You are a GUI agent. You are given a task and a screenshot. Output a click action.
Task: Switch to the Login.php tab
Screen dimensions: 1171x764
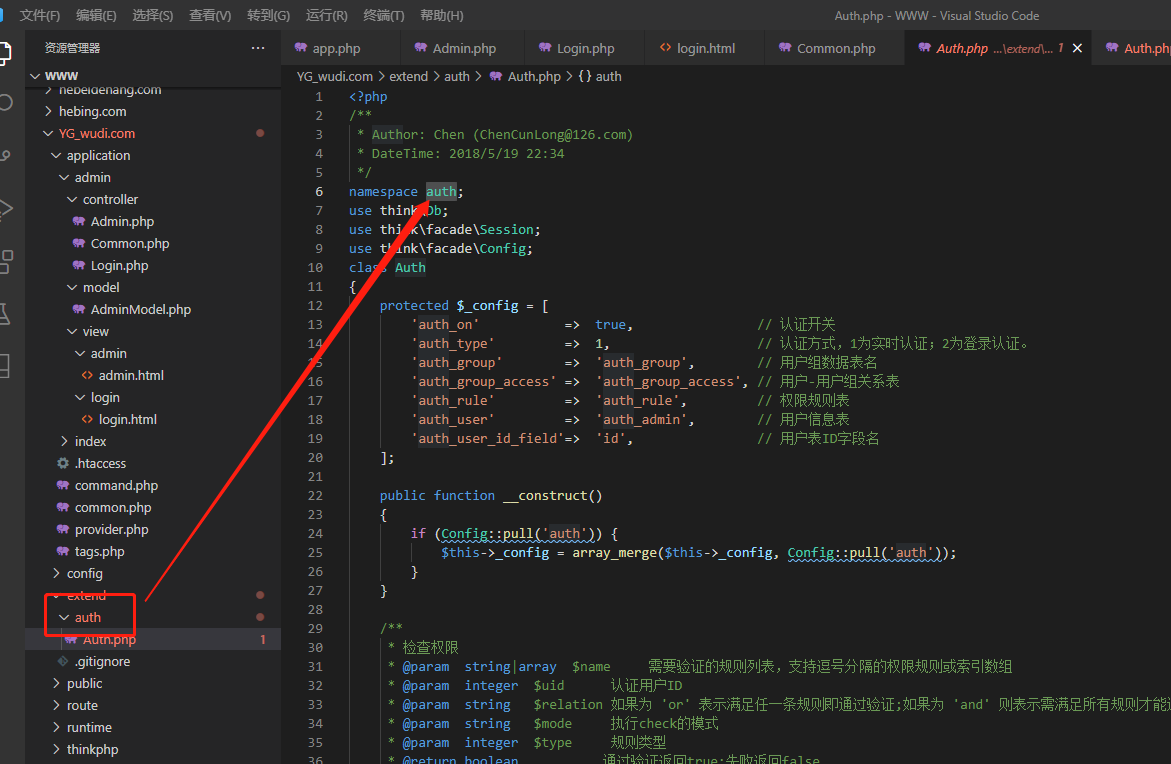(584, 48)
